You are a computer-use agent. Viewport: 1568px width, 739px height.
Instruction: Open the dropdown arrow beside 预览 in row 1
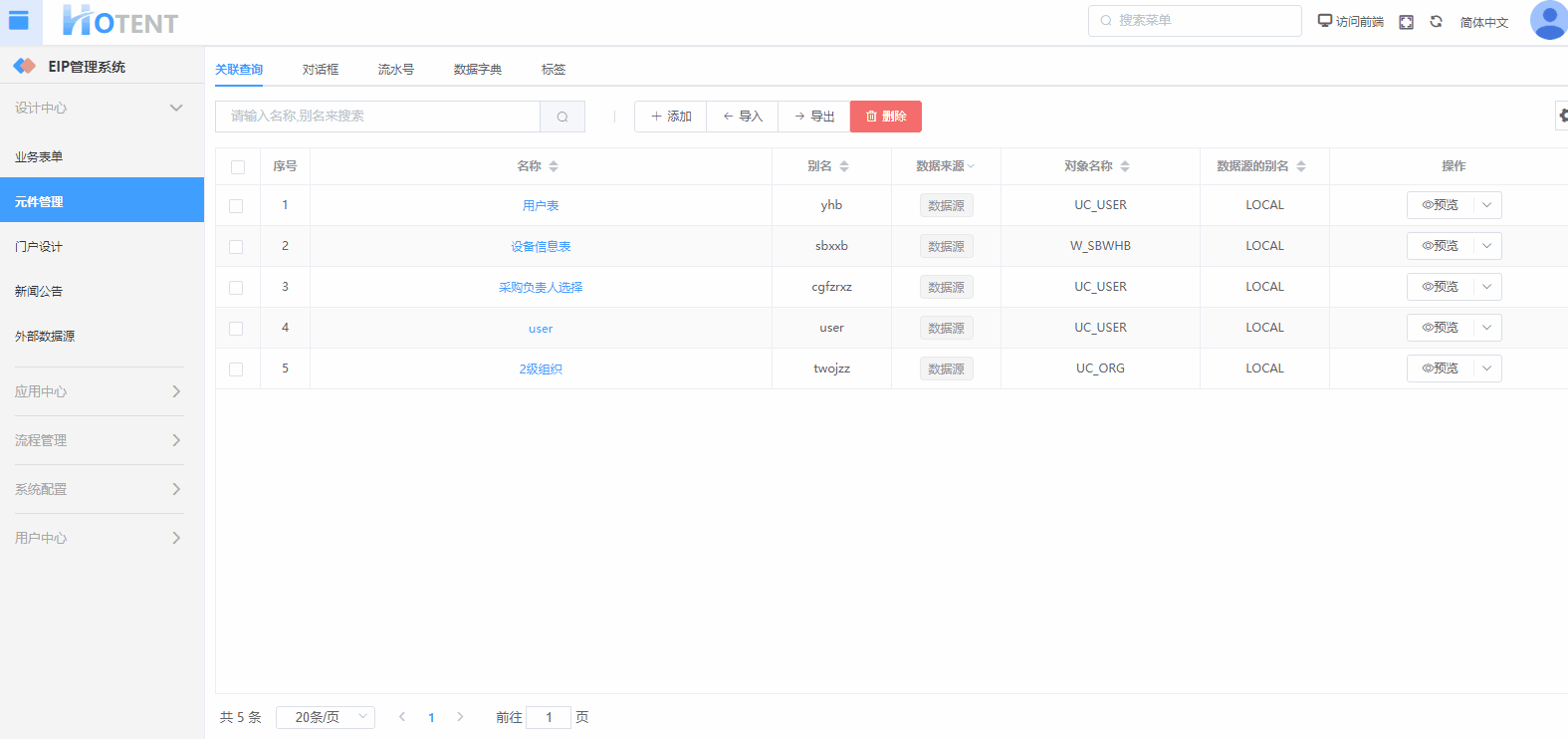click(1486, 205)
